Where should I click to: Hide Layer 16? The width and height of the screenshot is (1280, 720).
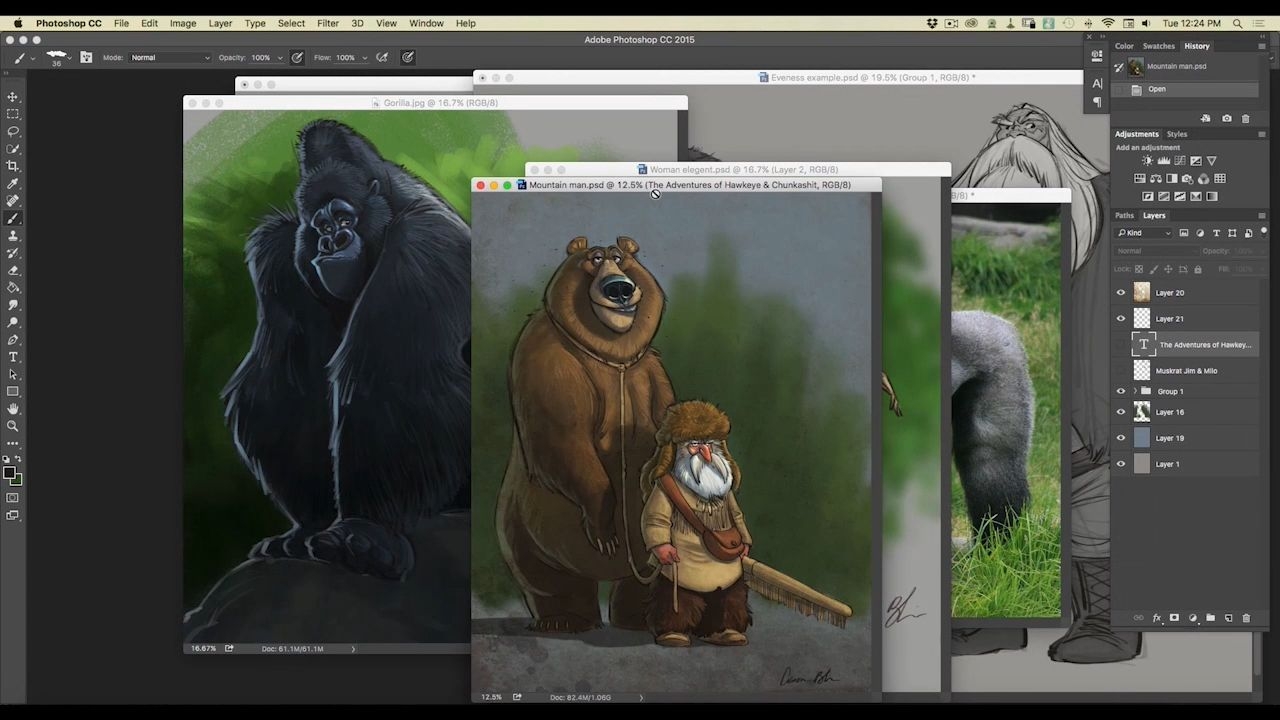tap(1121, 412)
